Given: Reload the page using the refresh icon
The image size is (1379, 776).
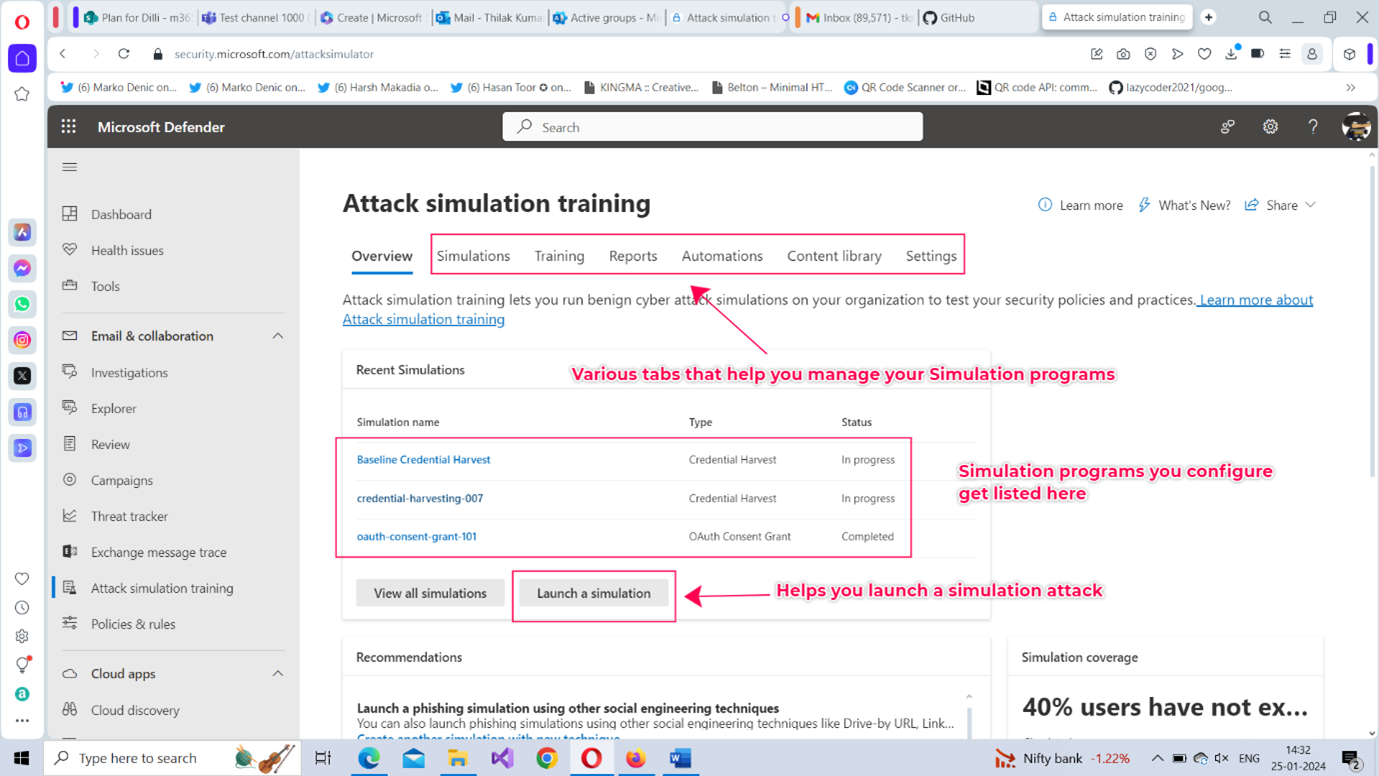Looking at the screenshot, I should click(124, 54).
